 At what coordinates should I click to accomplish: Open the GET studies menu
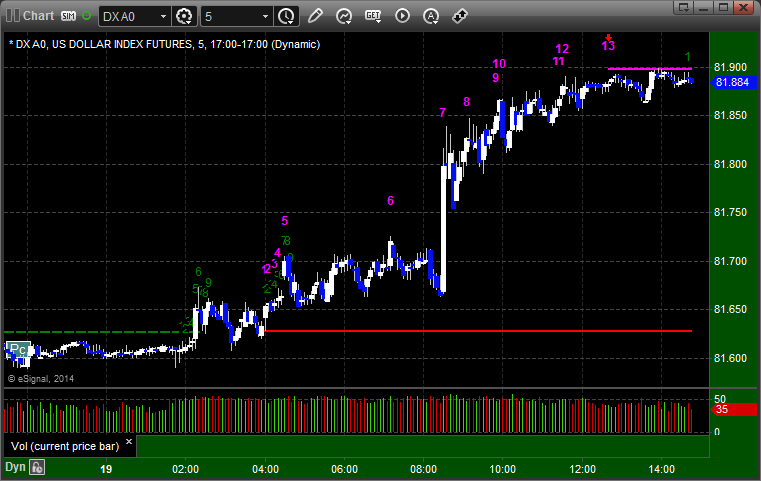(x=373, y=17)
